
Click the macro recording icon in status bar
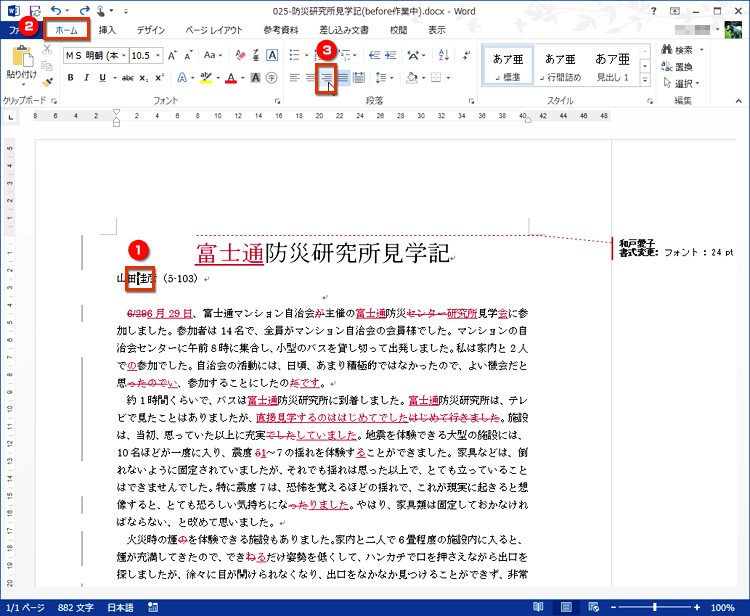[x=153, y=607]
